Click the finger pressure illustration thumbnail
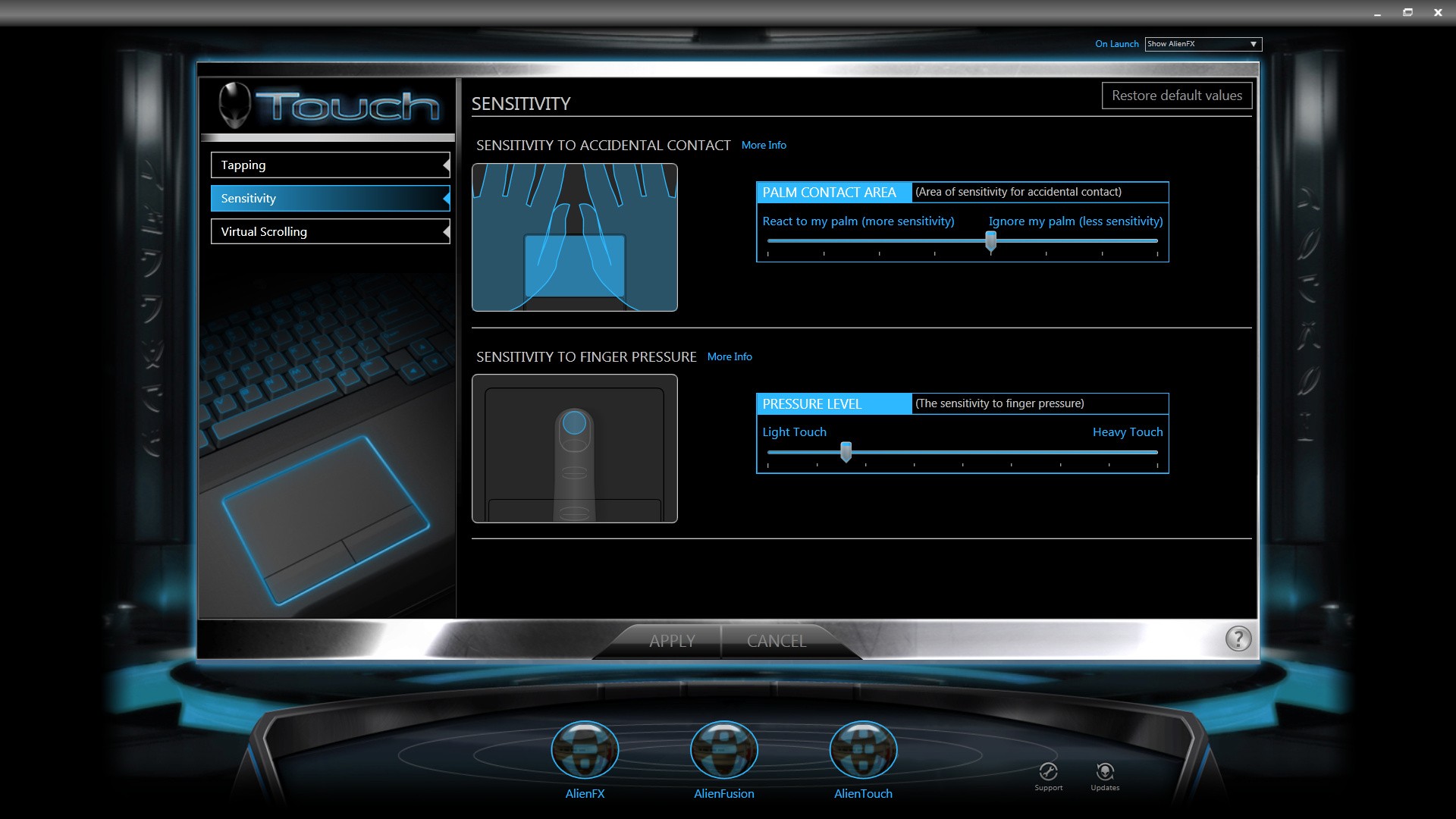The image size is (1456, 819). point(574,448)
